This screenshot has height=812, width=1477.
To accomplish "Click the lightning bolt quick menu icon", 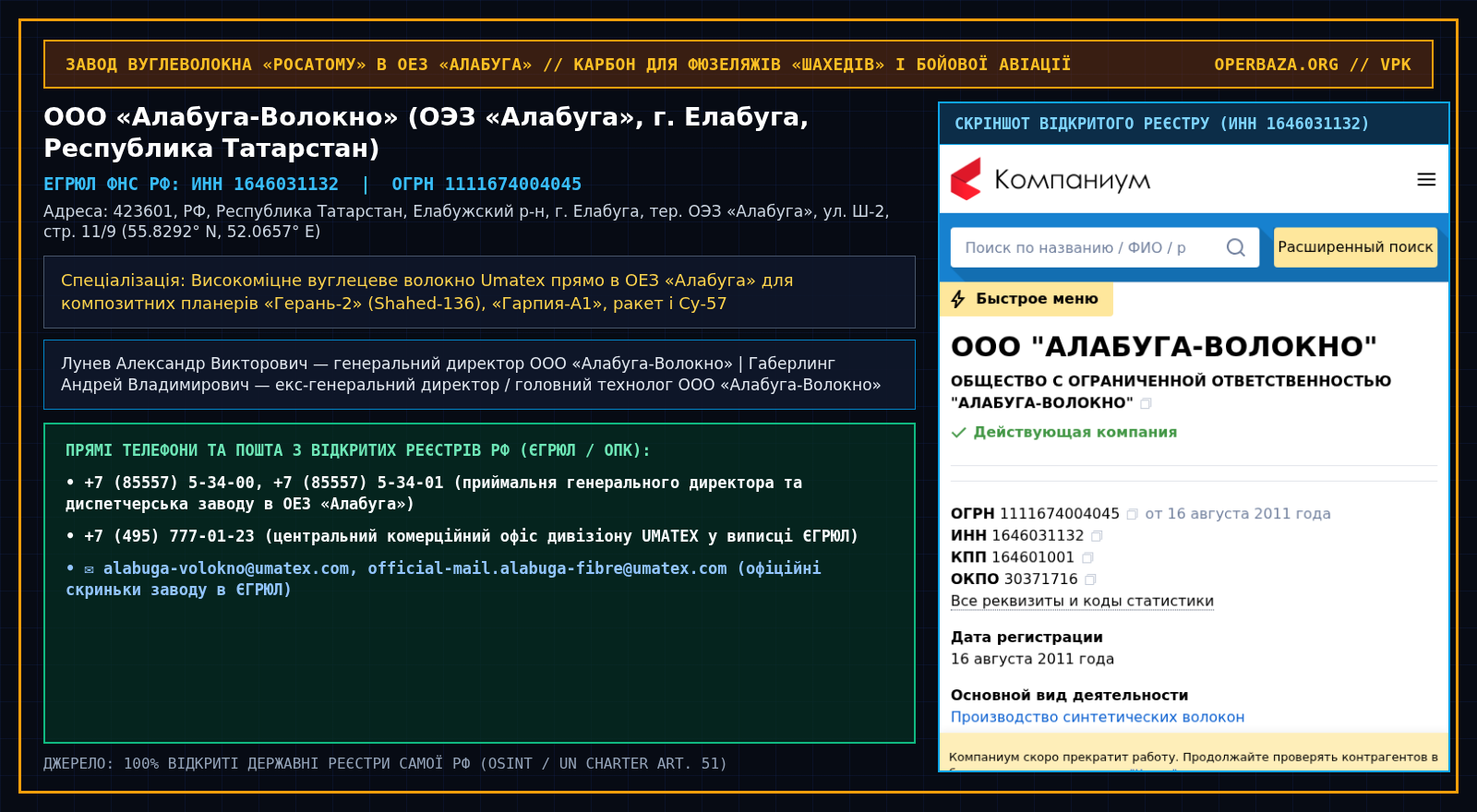I will coord(958,299).
